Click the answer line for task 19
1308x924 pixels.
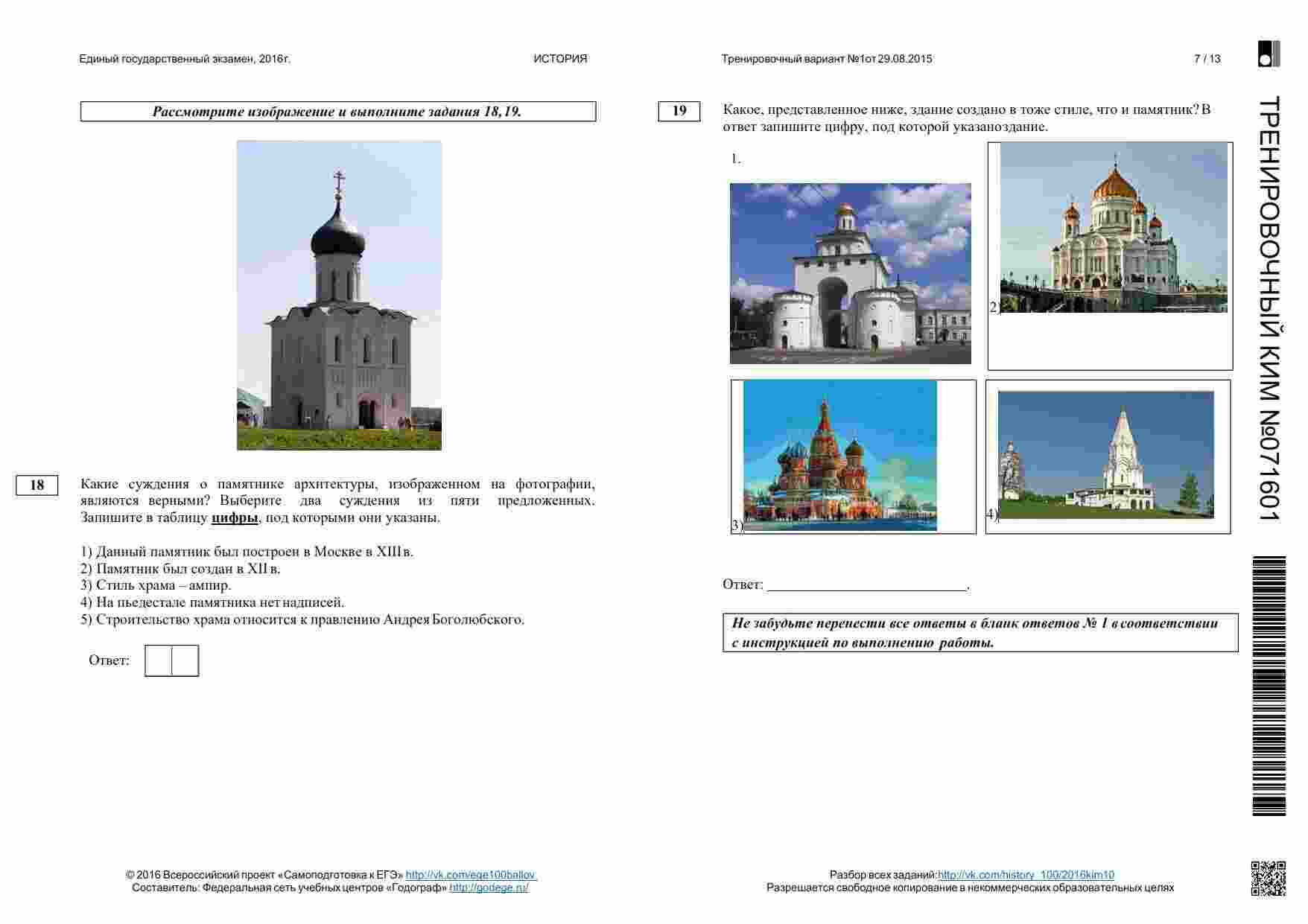[866, 584]
